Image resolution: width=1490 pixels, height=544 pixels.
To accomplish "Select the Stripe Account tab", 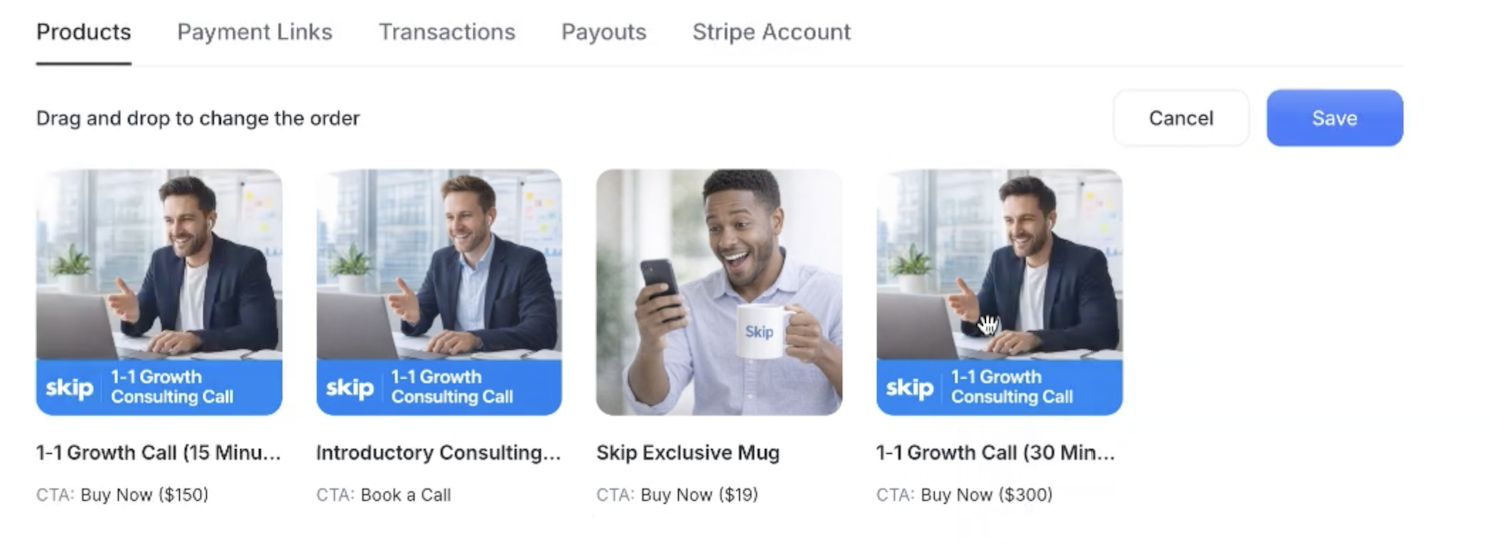I will 771,32.
